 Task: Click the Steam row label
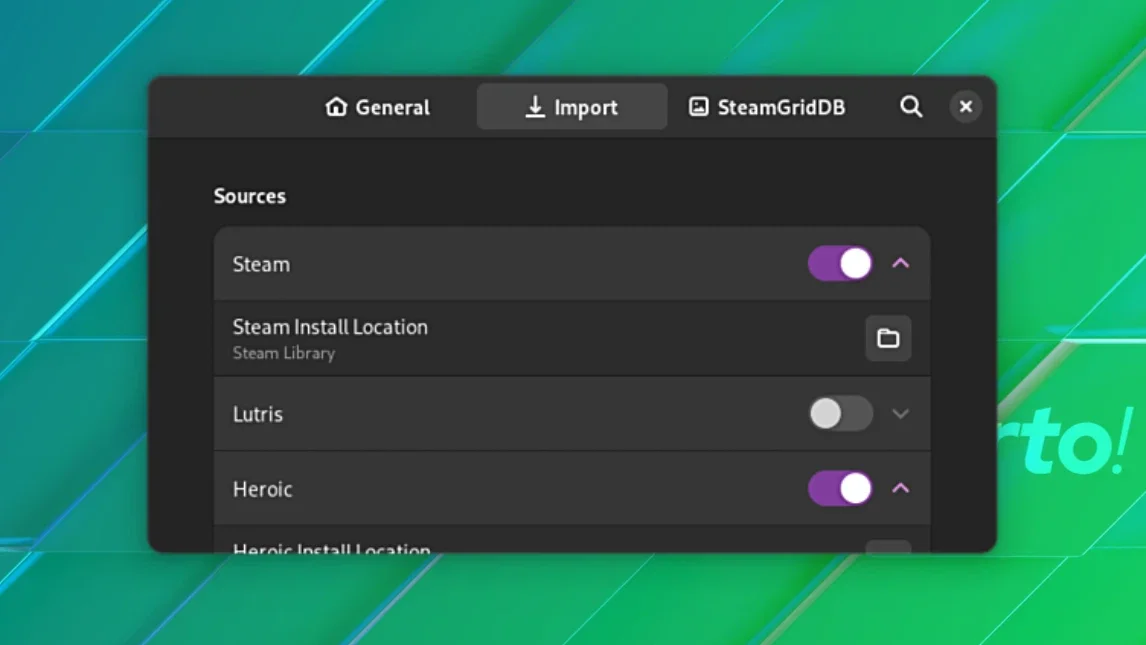tap(261, 264)
